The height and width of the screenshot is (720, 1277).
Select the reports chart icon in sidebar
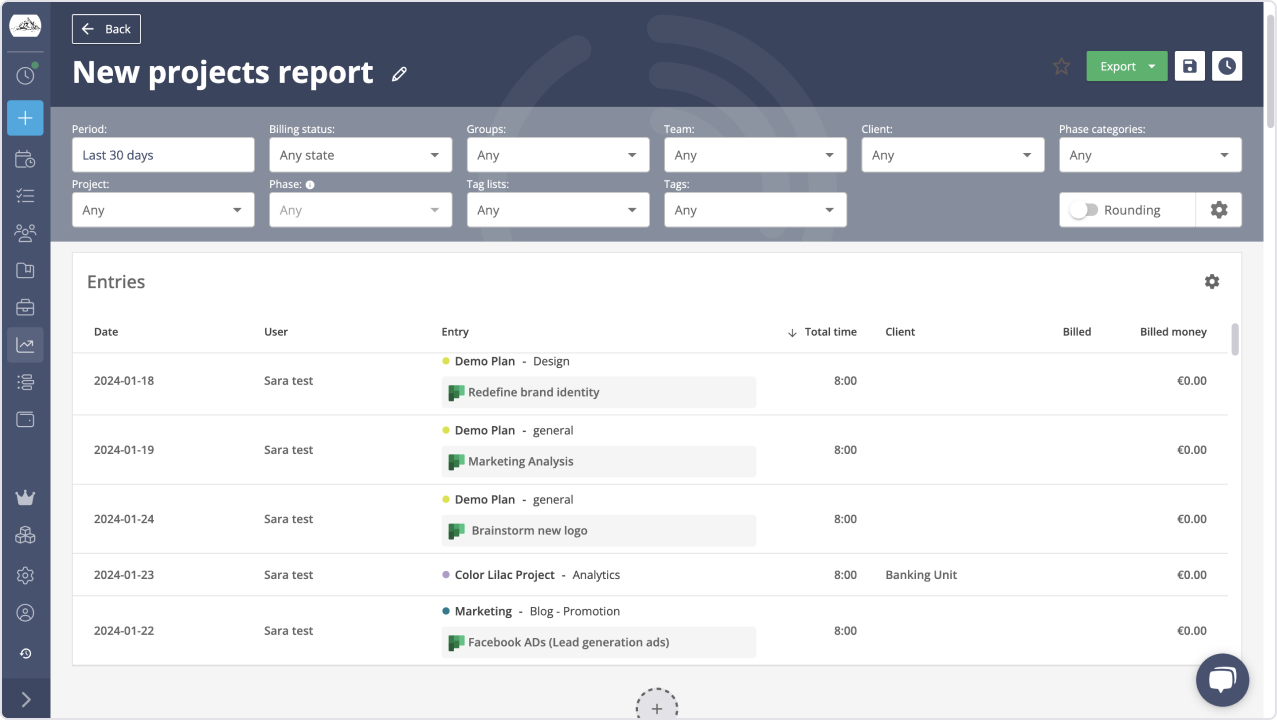pyautogui.click(x=25, y=344)
